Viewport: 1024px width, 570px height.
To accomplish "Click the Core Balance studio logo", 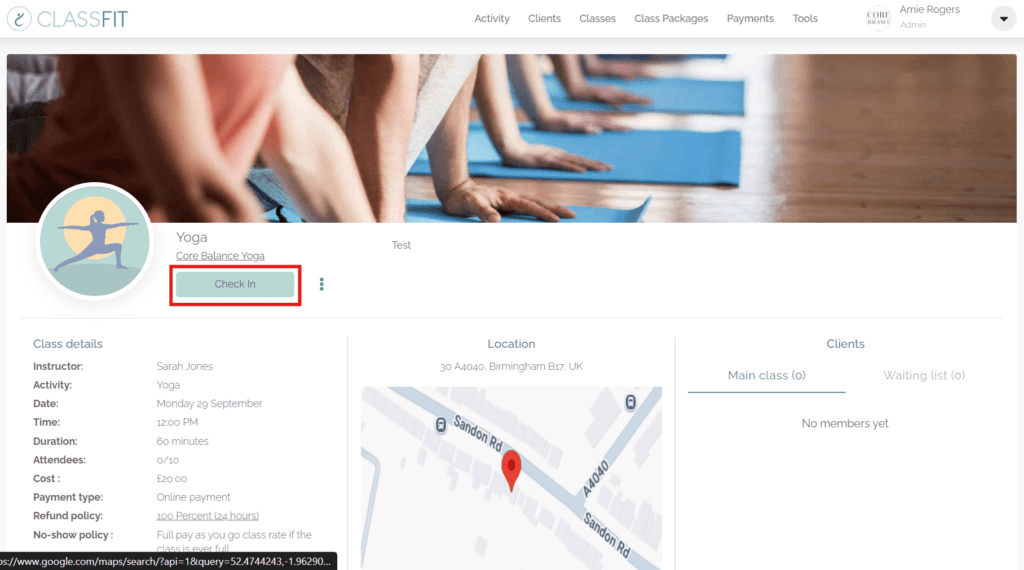I will point(878,18).
